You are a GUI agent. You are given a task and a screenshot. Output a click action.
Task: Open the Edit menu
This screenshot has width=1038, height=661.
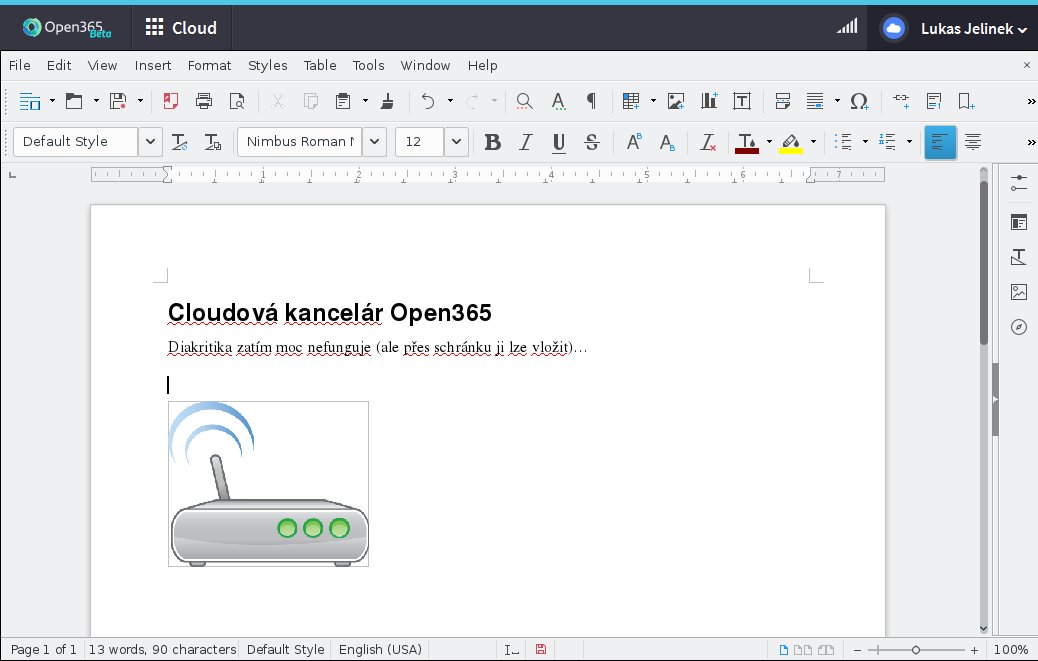point(59,66)
